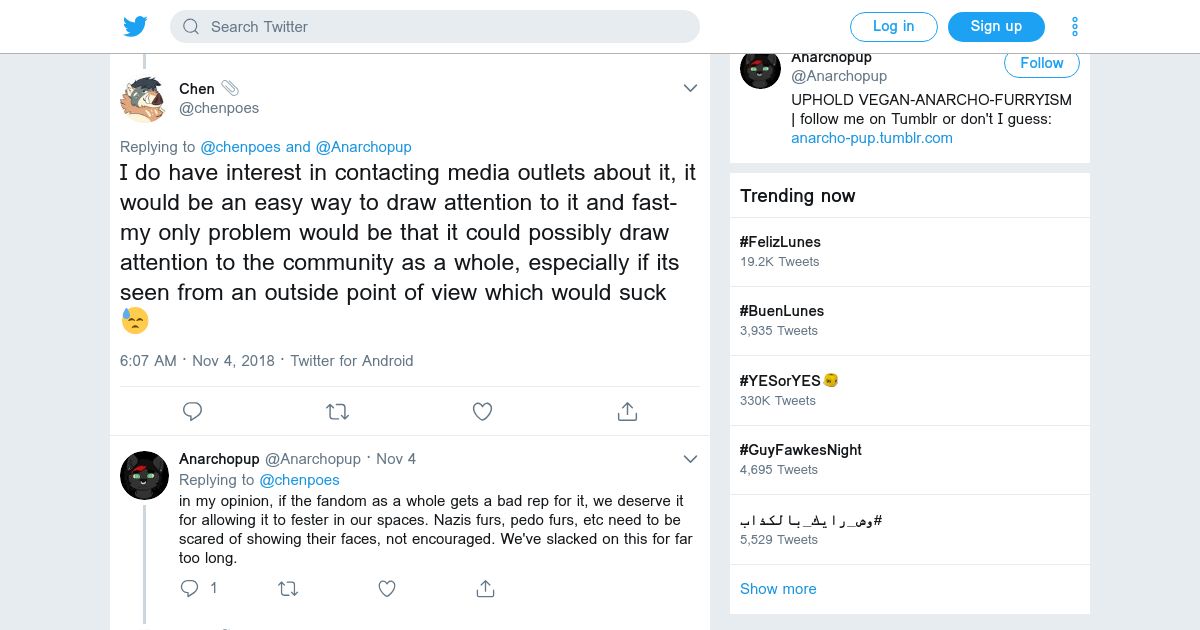The width and height of the screenshot is (1200, 630).
Task: Reply to Chen's tweet
Action: pos(193,411)
